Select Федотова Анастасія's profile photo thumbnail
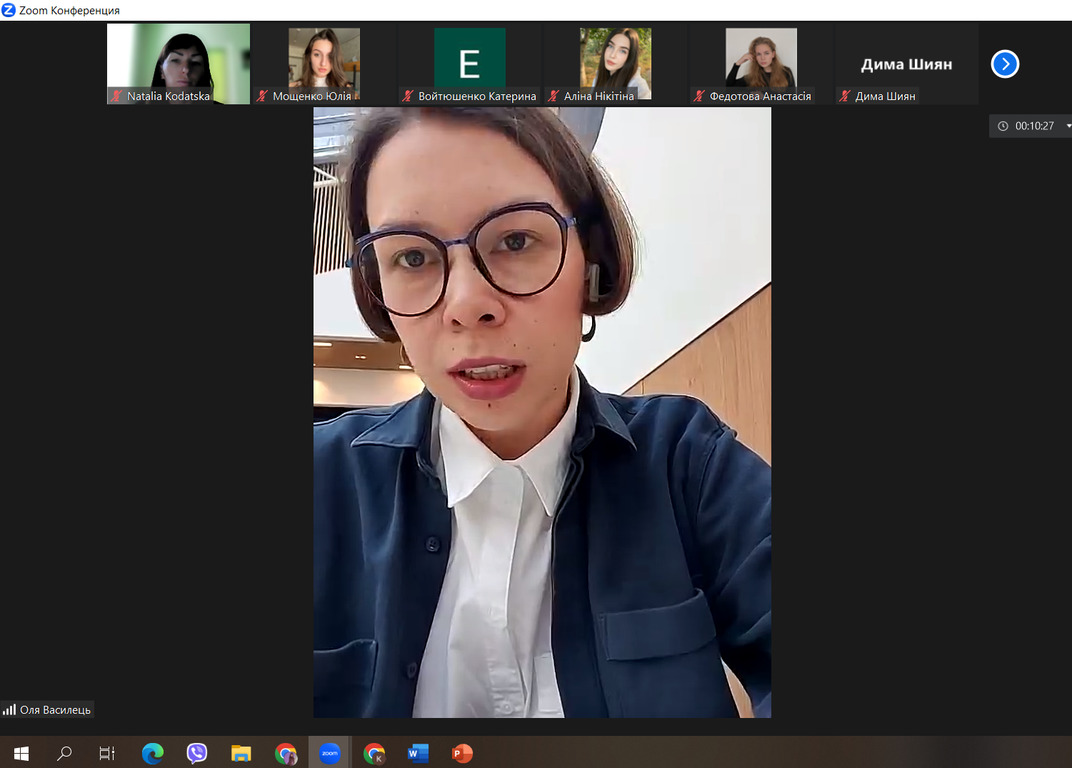The image size is (1072, 768). [761, 64]
